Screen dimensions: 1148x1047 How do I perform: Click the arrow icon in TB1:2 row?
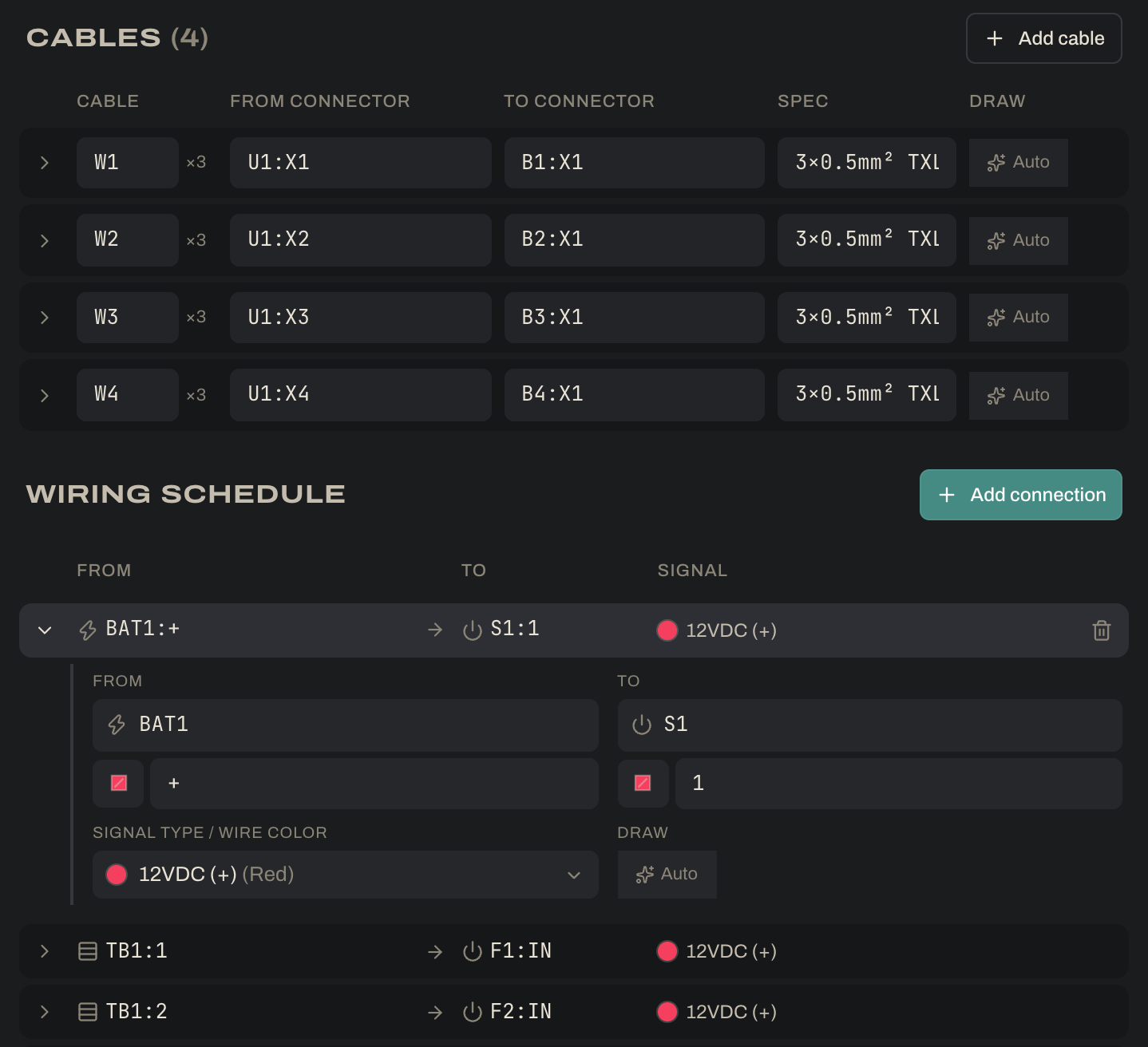(435, 1012)
